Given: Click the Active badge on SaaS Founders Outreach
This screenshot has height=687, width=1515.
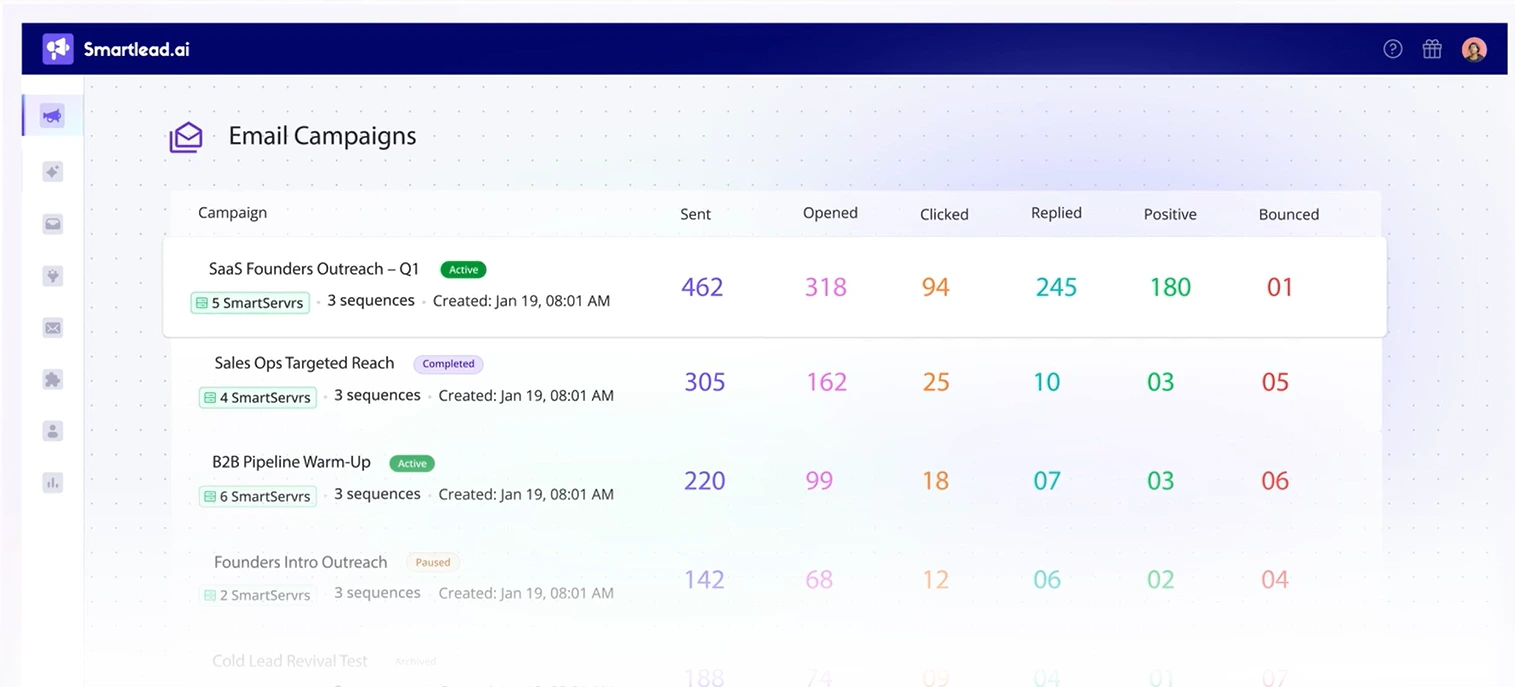Looking at the screenshot, I should (463, 270).
